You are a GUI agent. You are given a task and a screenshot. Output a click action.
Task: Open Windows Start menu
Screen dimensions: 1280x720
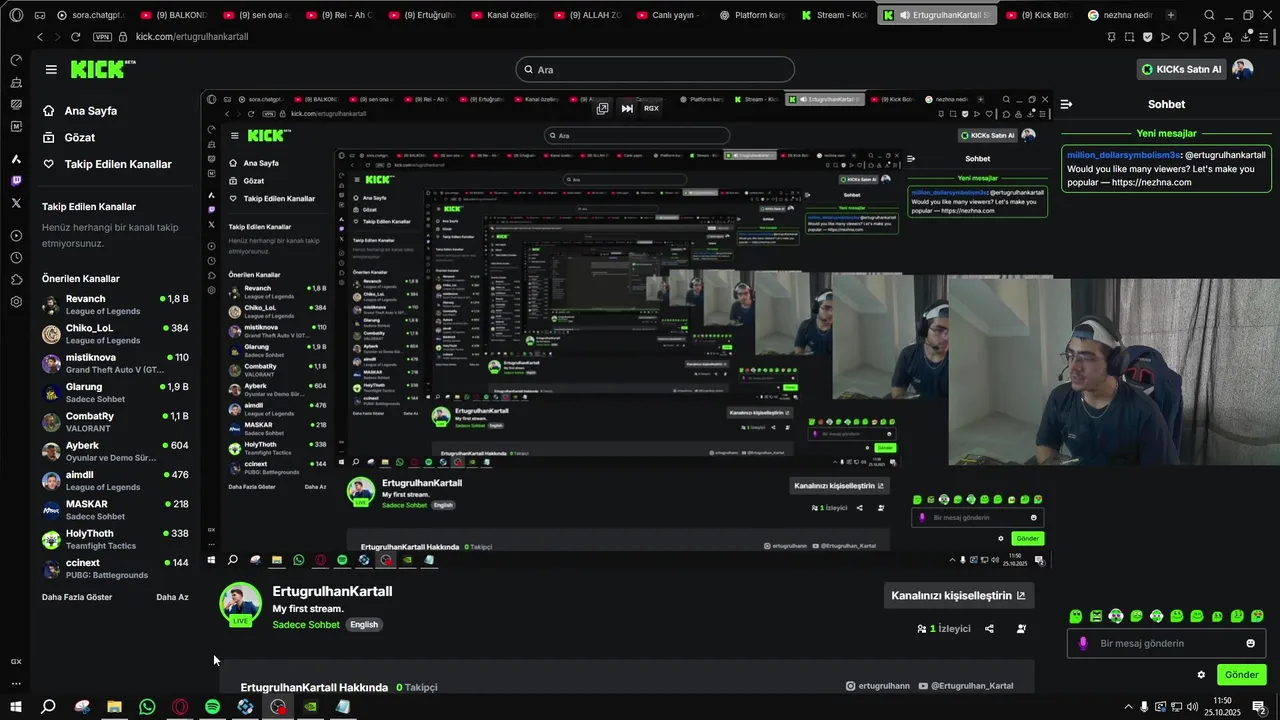pos(15,707)
